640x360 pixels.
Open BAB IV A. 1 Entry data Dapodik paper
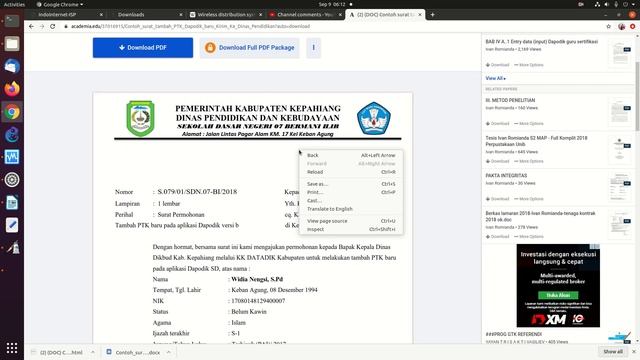pos(542,42)
